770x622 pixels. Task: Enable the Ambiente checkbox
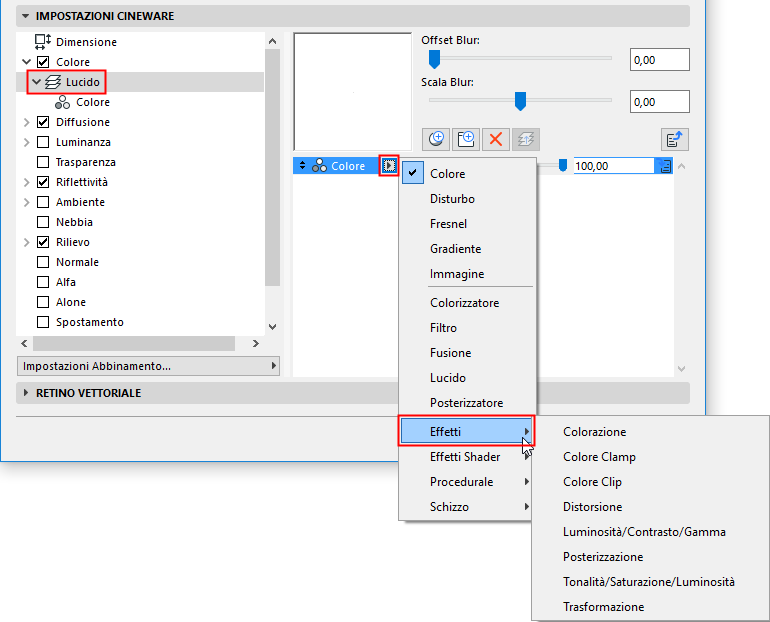click(x=43, y=202)
